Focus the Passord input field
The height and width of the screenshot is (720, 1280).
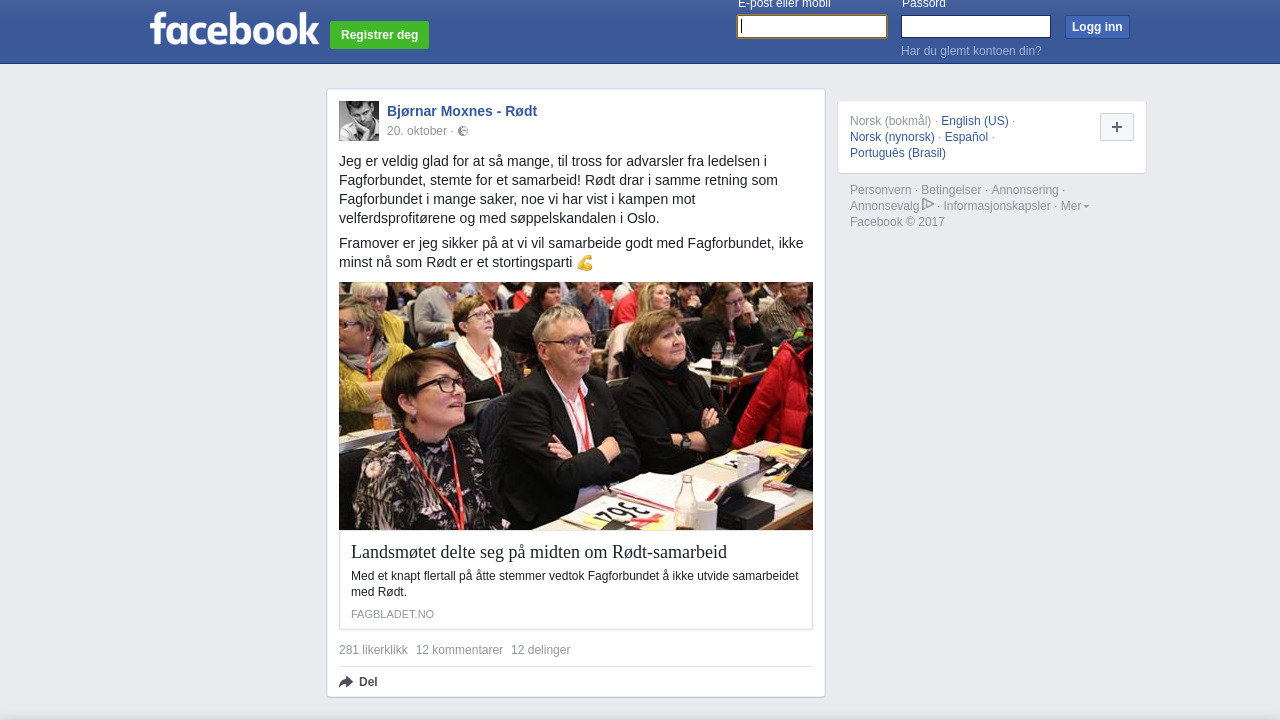(x=976, y=27)
